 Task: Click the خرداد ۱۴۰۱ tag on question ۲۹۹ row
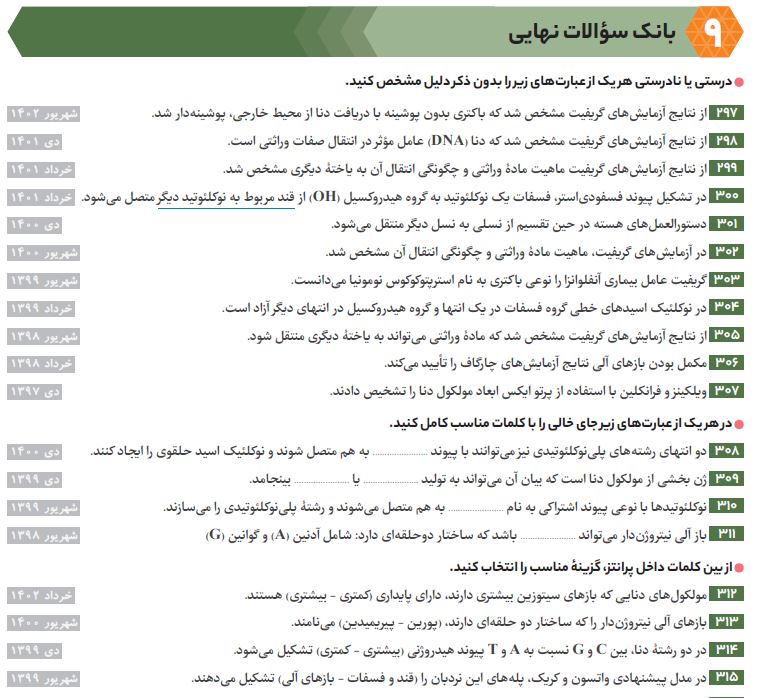41,169
